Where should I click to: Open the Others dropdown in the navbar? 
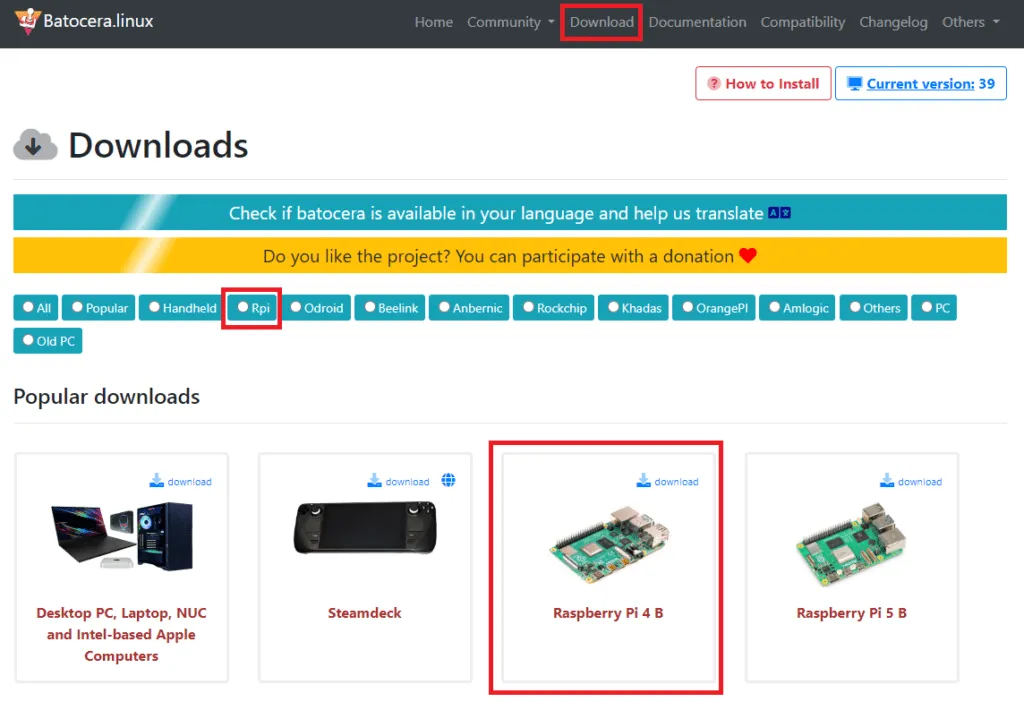coord(964,22)
